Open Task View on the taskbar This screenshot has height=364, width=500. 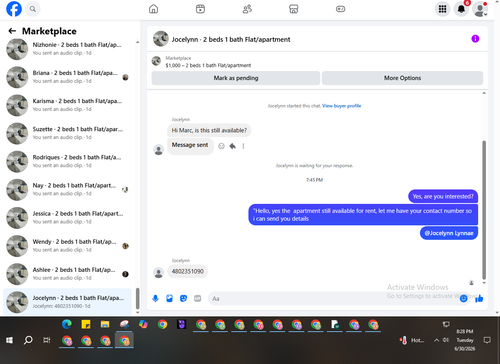tap(47, 340)
